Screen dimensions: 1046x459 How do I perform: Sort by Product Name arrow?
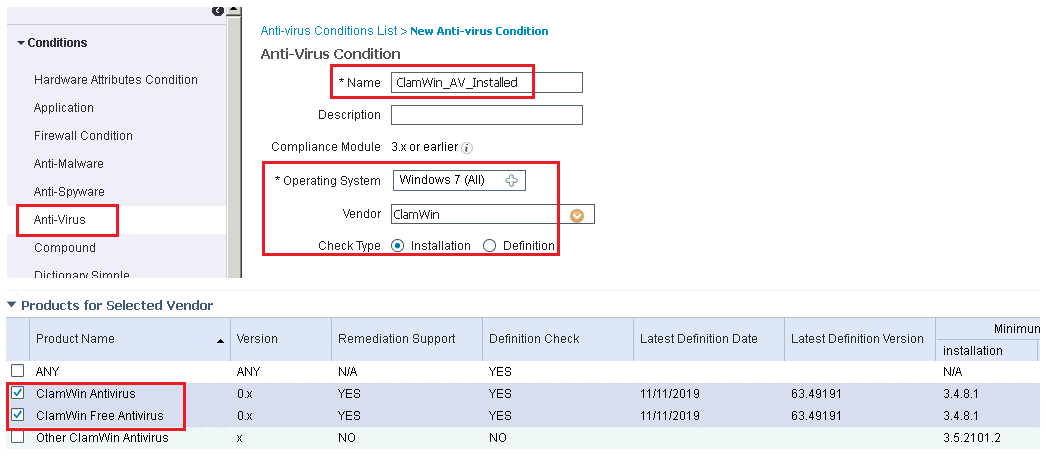pos(220,341)
